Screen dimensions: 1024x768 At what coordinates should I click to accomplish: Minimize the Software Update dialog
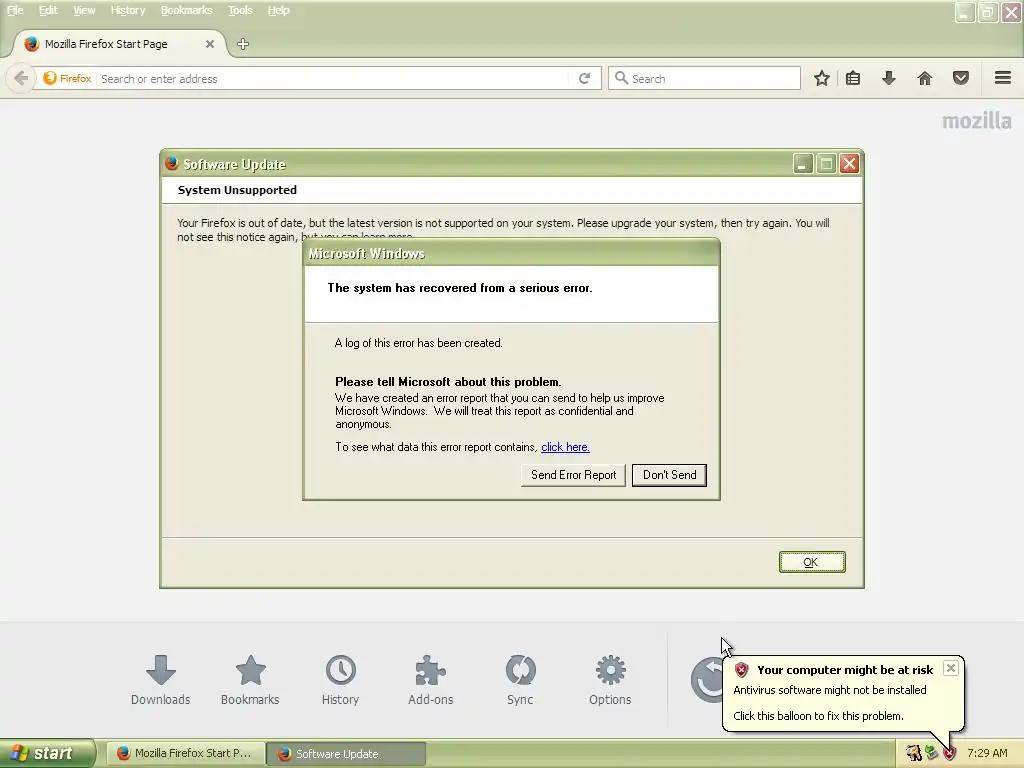tap(803, 164)
